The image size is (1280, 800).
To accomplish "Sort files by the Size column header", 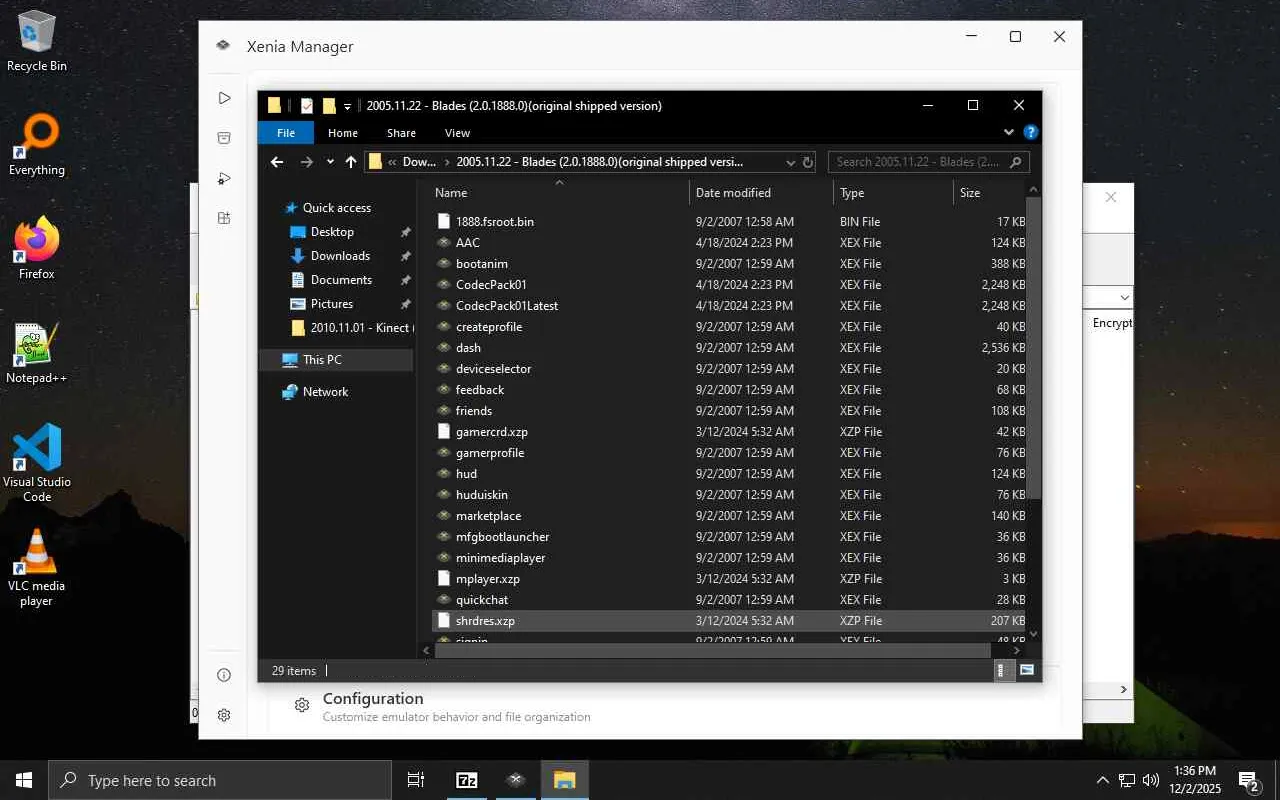I will tap(990, 193).
